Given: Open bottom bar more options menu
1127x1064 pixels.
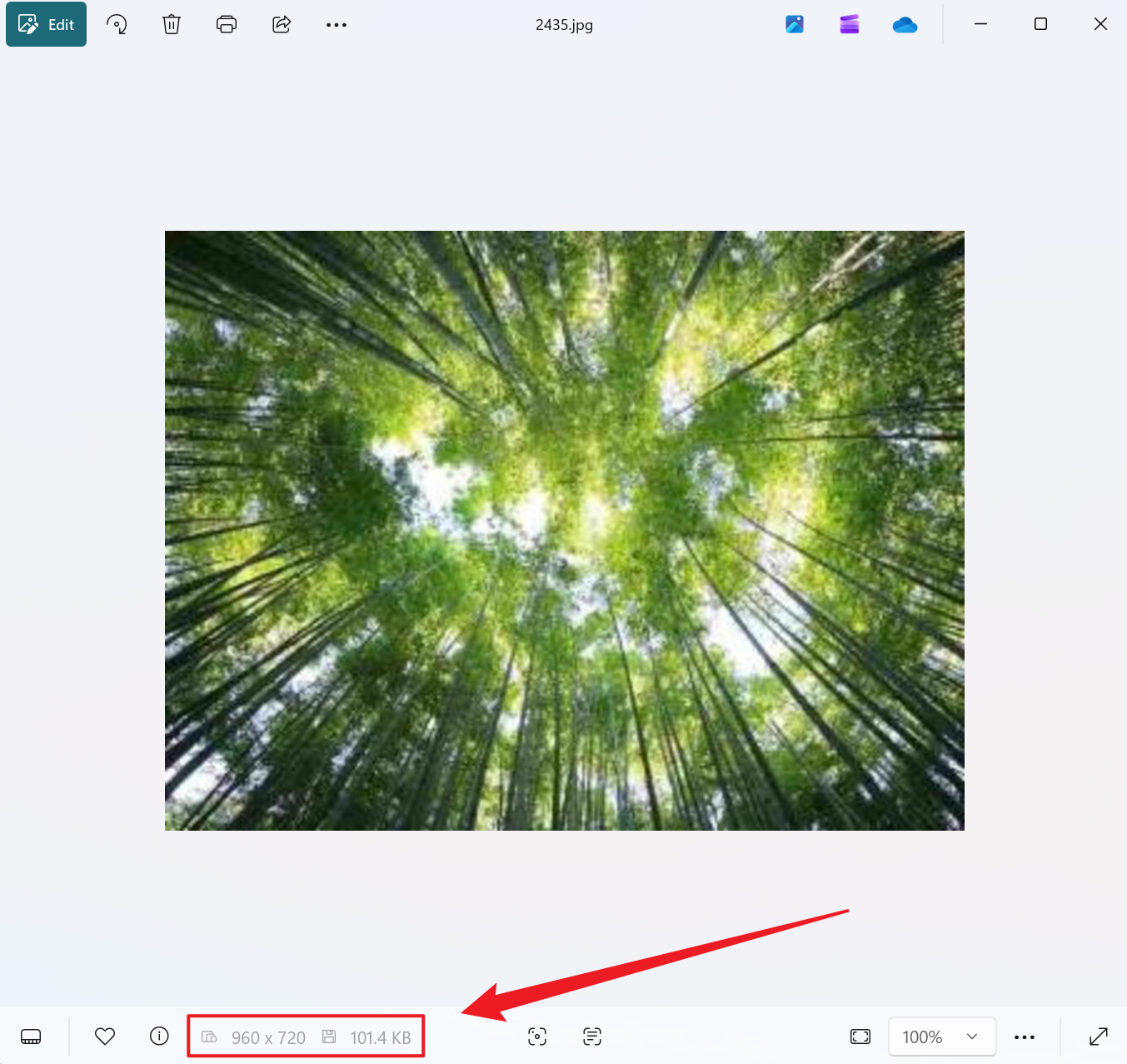Looking at the screenshot, I should click(x=1025, y=1037).
